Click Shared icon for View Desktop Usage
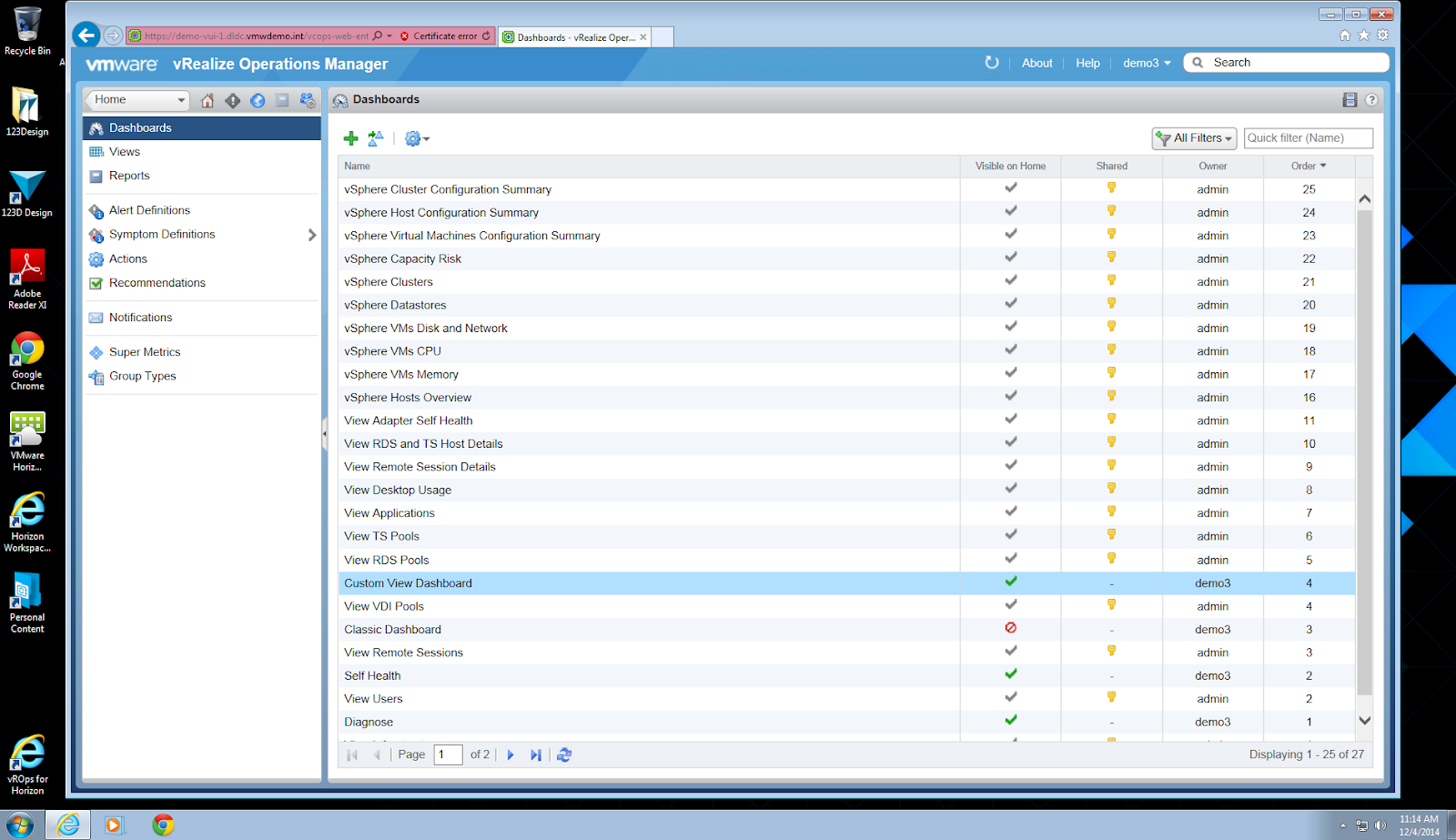The height and width of the screenshot is (840, 1456). coord(1111,489)
